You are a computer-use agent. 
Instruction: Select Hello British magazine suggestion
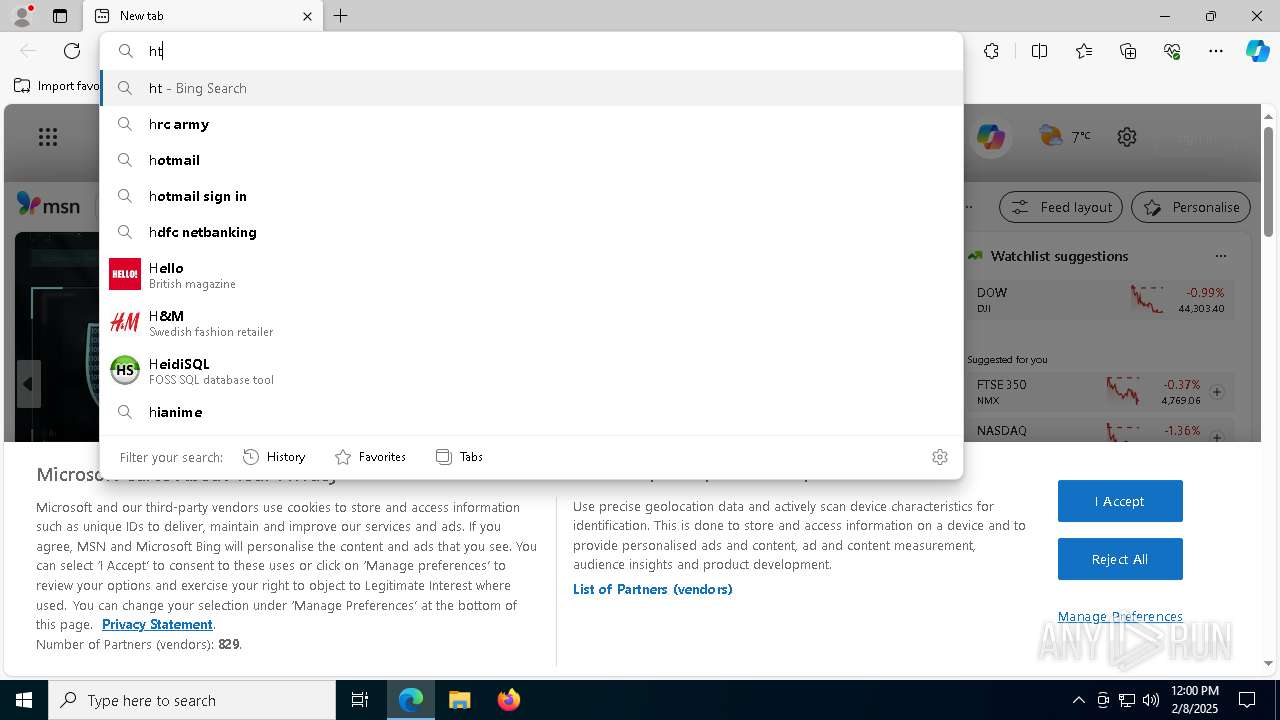(x=531, y=274)
